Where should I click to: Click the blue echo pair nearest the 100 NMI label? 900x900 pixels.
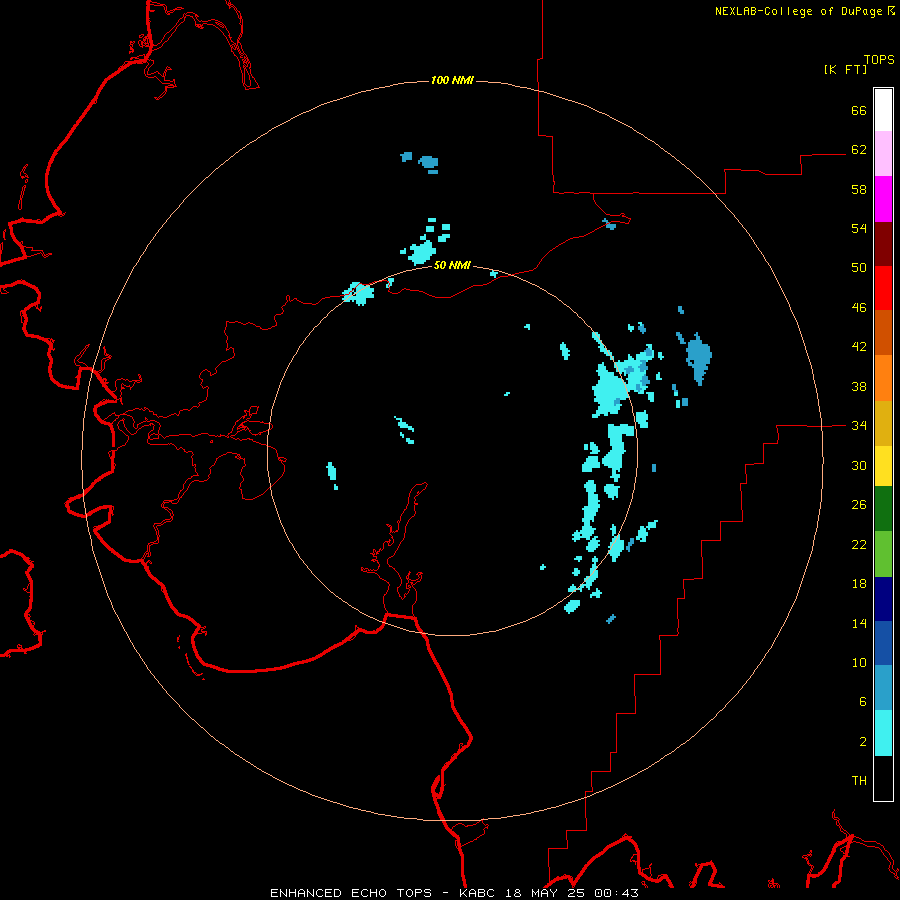tap(420, 162)
